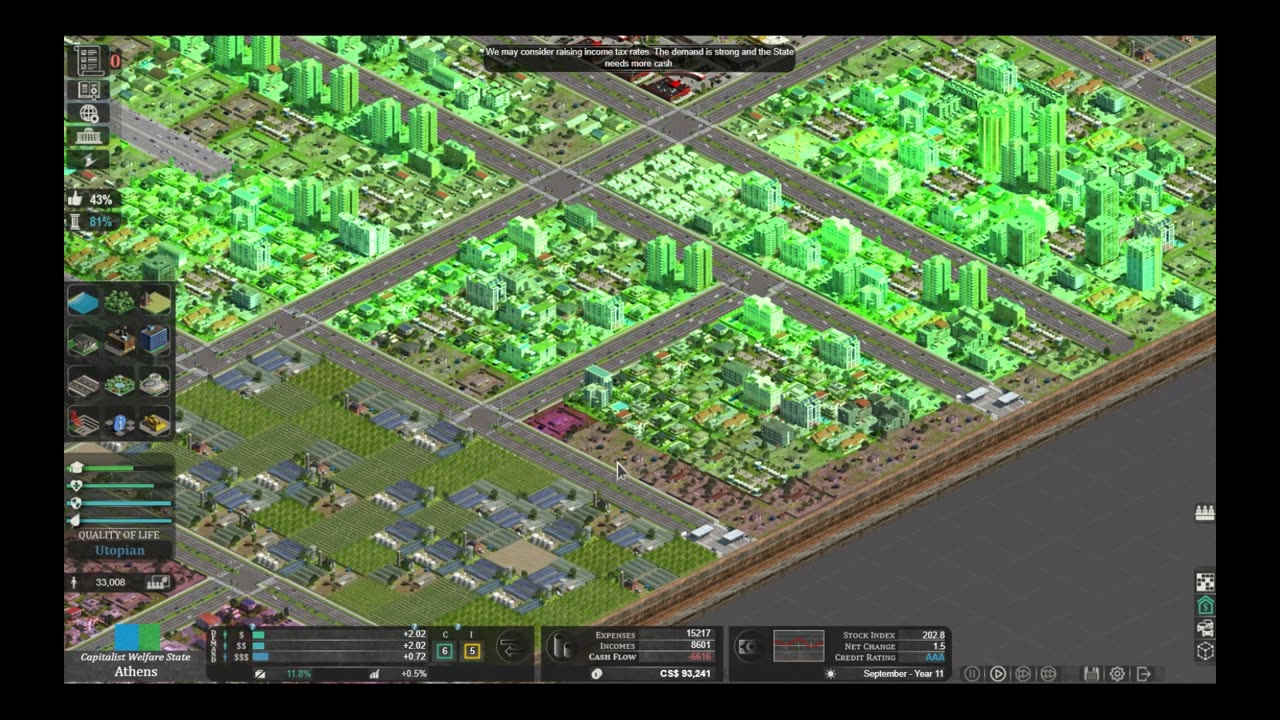
Task: Click the population count 33,008
Action: tap(110, 582)
